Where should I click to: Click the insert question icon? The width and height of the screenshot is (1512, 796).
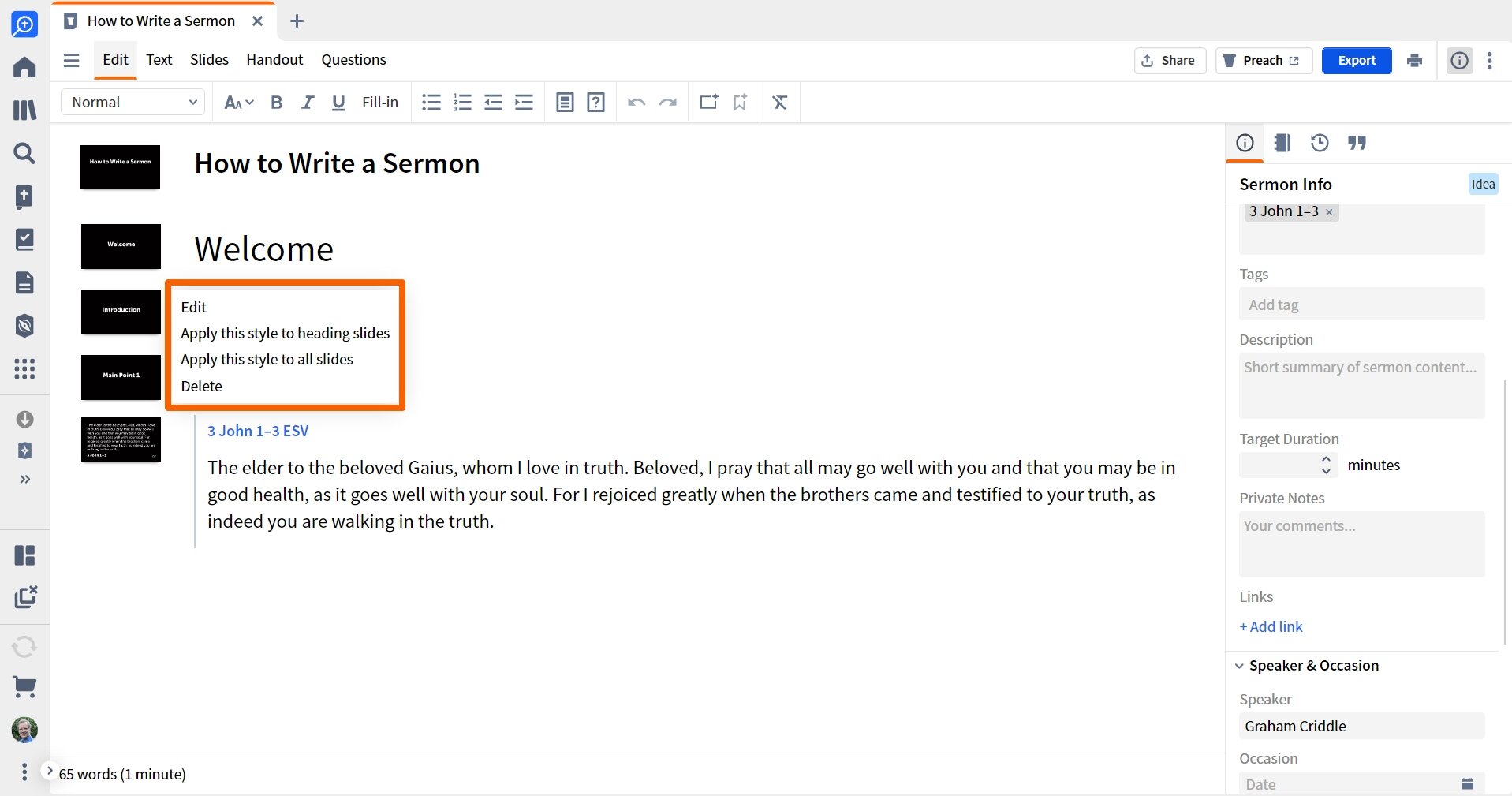595,102
